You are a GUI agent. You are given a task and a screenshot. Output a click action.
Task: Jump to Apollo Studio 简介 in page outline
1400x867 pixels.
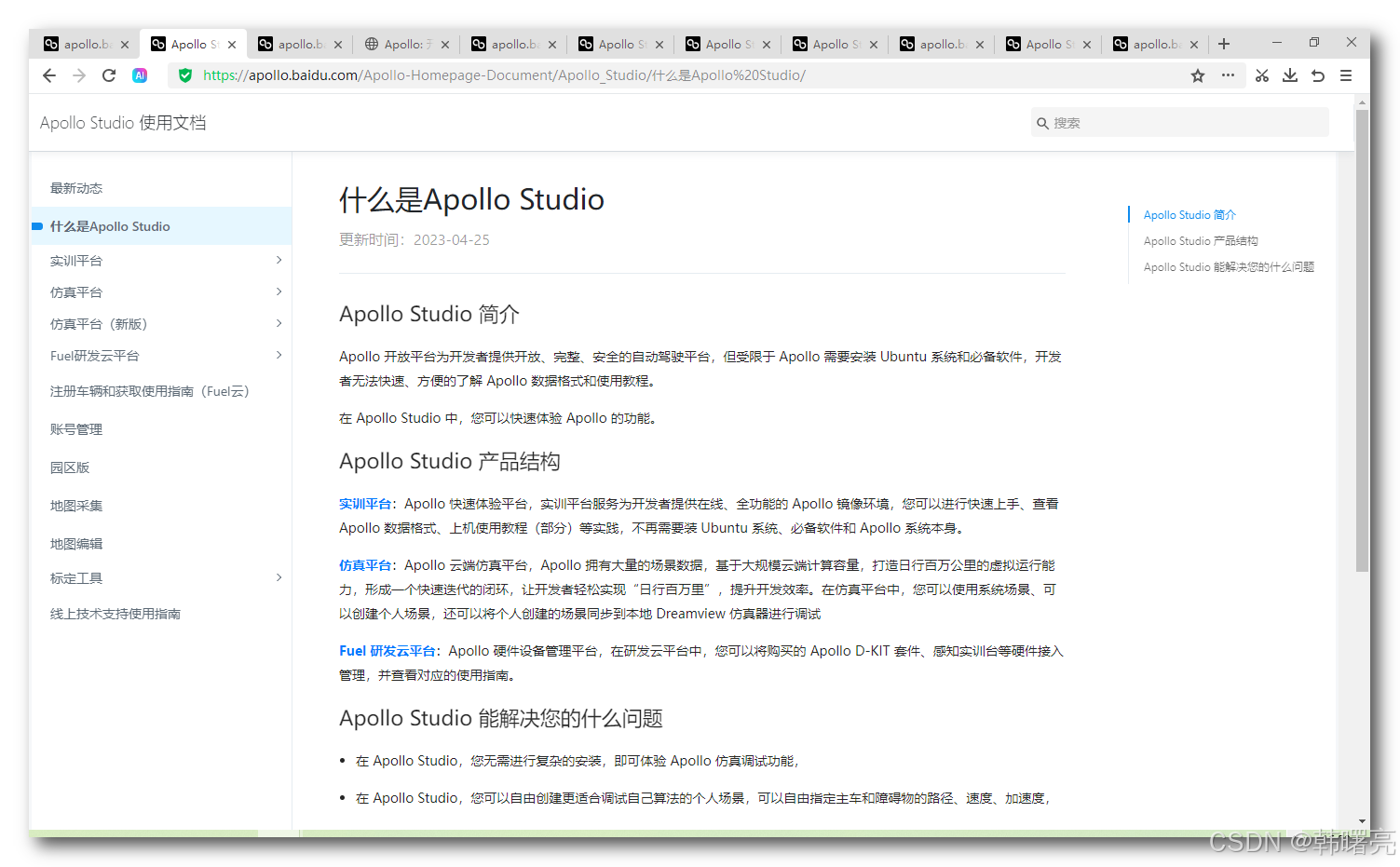click(1189, 215)
